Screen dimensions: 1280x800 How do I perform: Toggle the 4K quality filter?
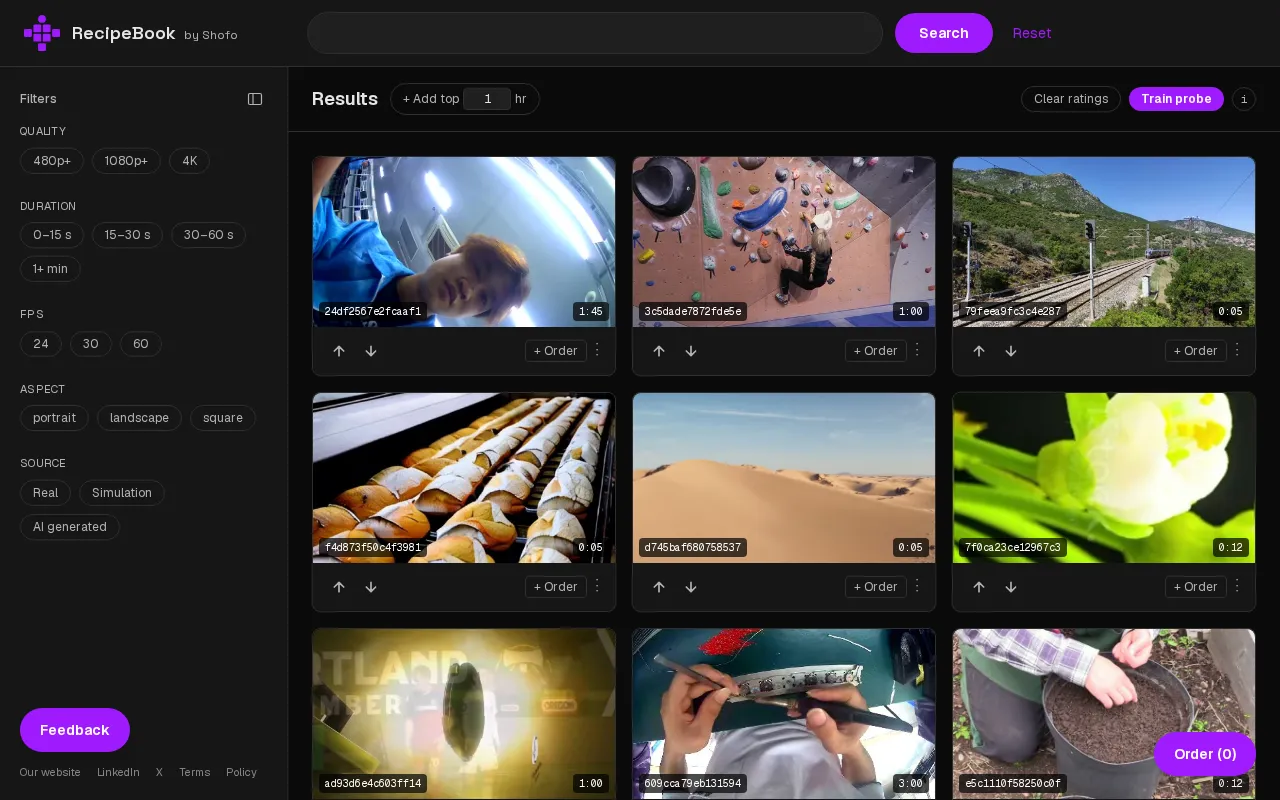tap(189, 161)
